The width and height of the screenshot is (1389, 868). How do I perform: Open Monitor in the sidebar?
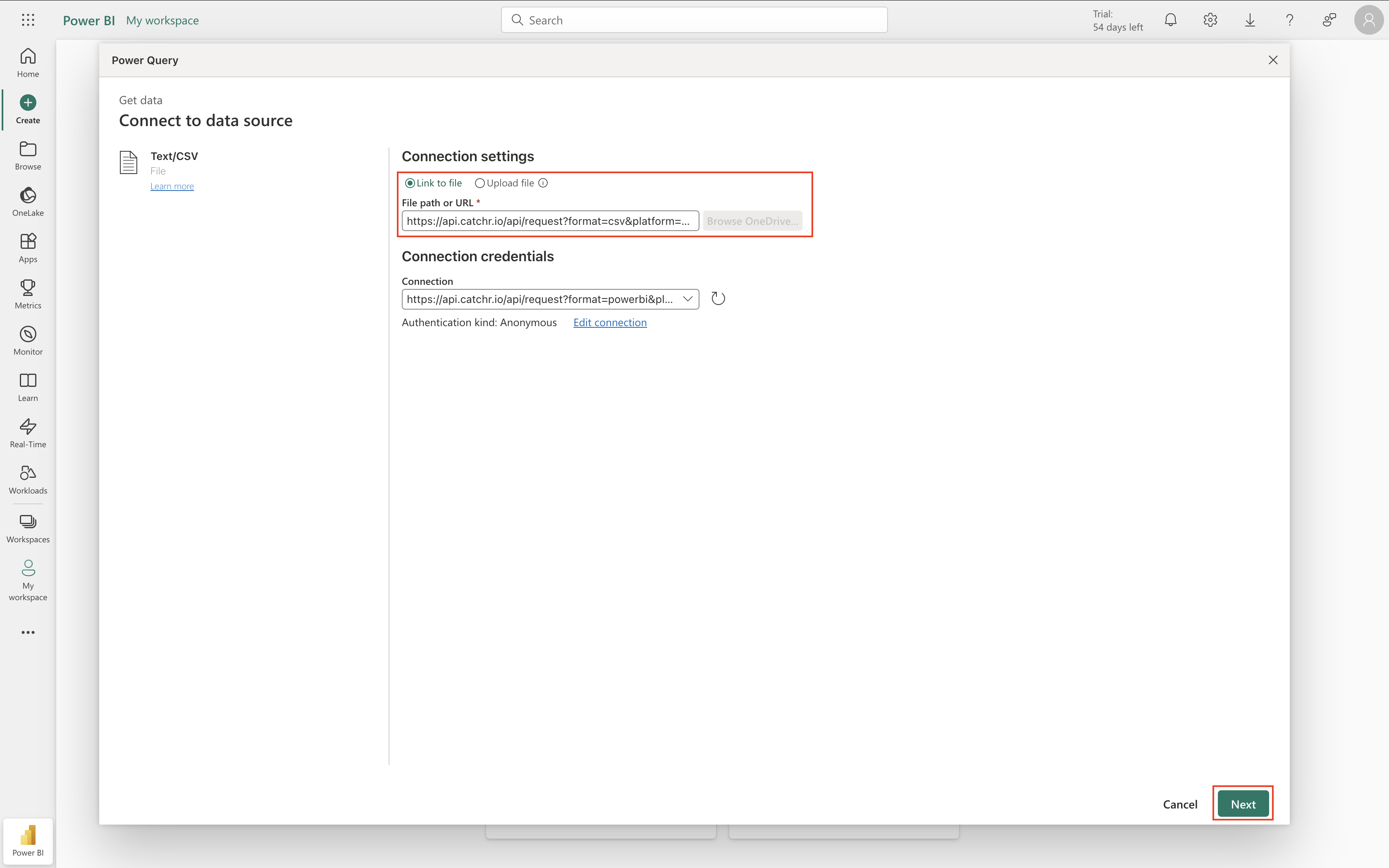point(28,341)
